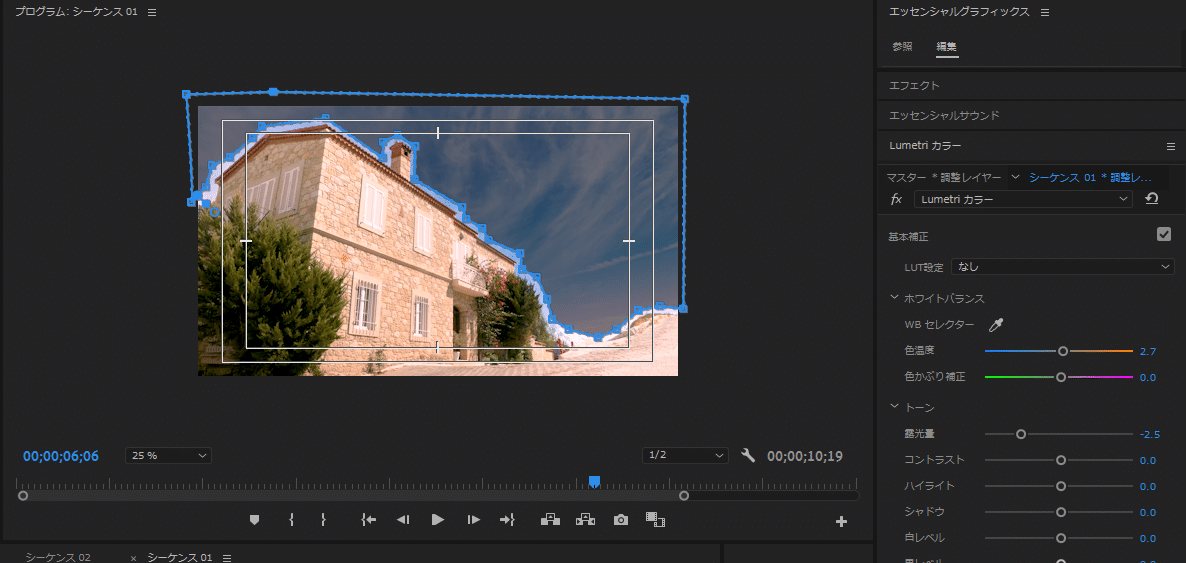The image size is (1186, 563).
Task: Click the シーケンス 01 * 調整レ... link
Action: tap(1090, 177)
